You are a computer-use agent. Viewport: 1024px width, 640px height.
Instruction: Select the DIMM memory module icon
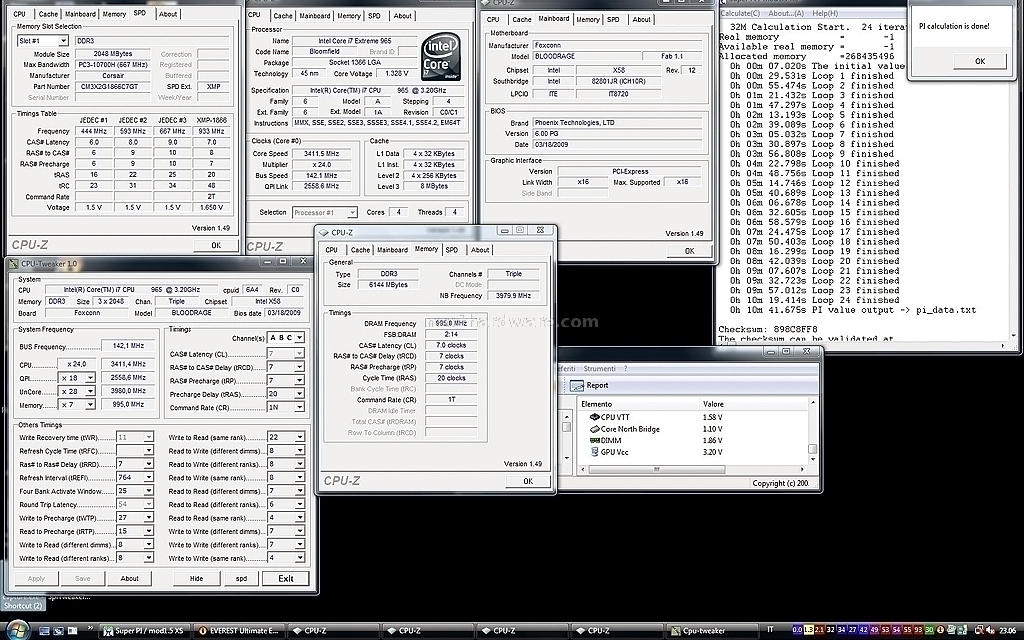594,440
